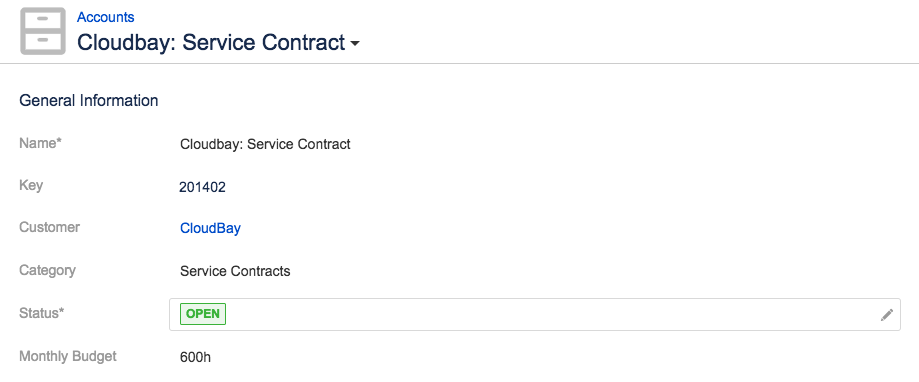The width and height of the screenshot is (919, 382).
Task: Click the pencil edit icon in Status field
Action: tap(886, 315)
